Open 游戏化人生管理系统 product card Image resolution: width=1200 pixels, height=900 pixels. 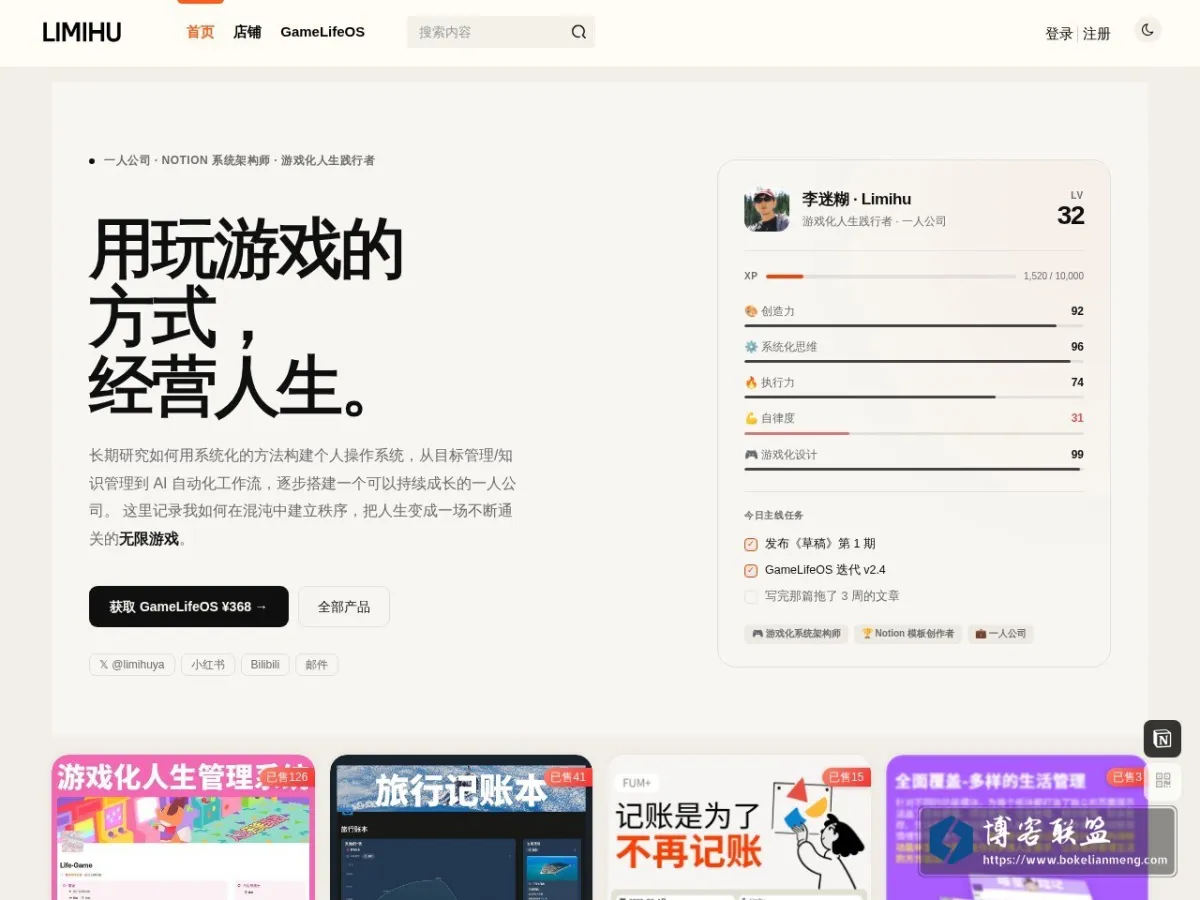tap(183, 827)
